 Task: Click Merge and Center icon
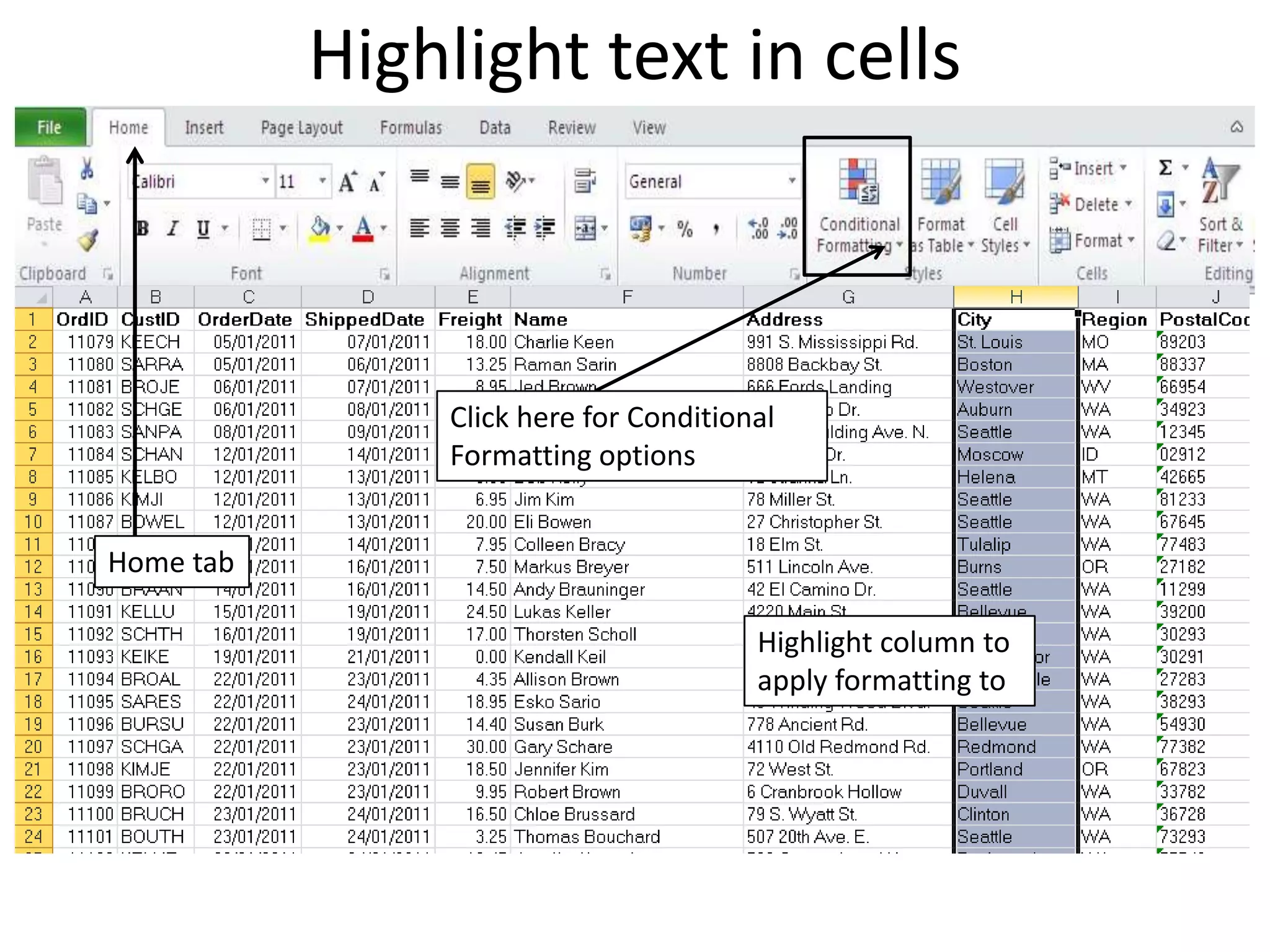click(585, 229)
